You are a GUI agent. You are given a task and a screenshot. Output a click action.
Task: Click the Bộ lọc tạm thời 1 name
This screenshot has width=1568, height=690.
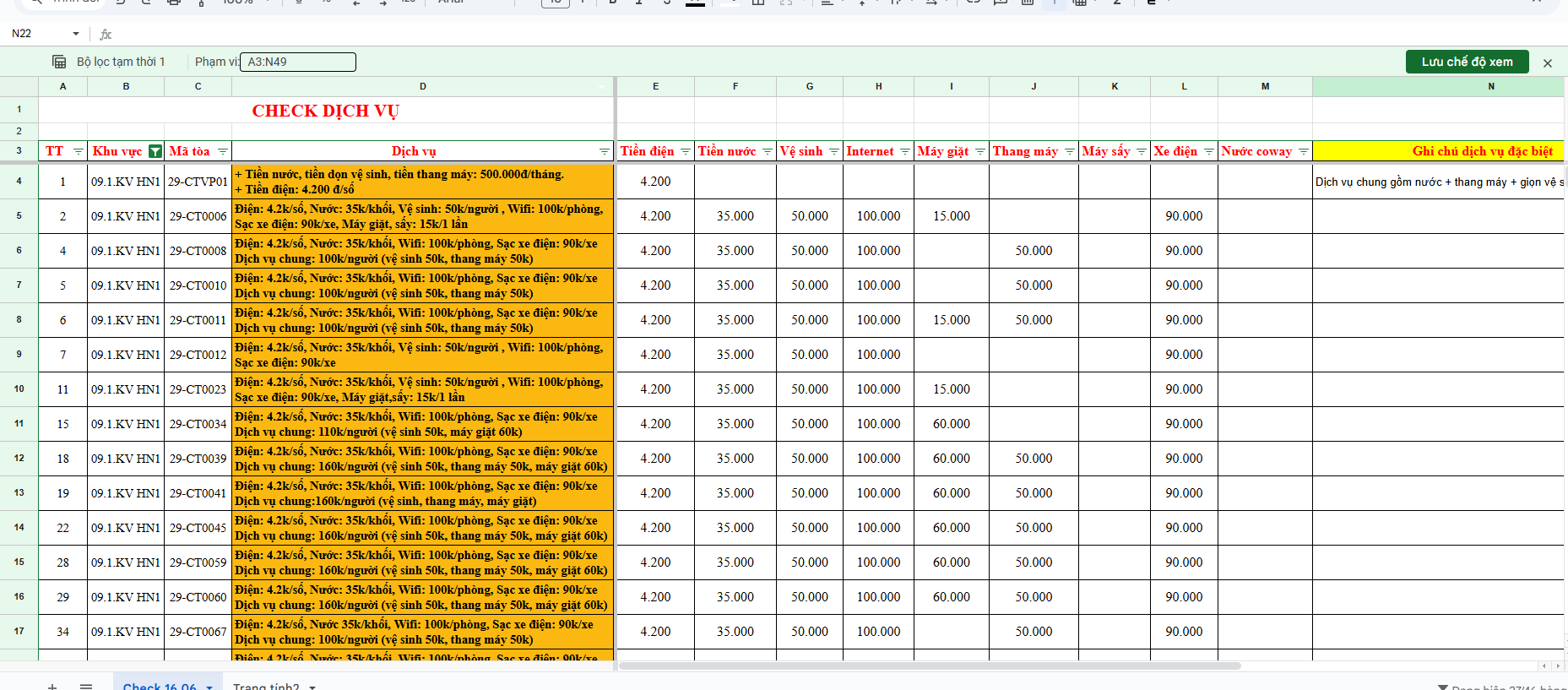[x=121, y=62]
